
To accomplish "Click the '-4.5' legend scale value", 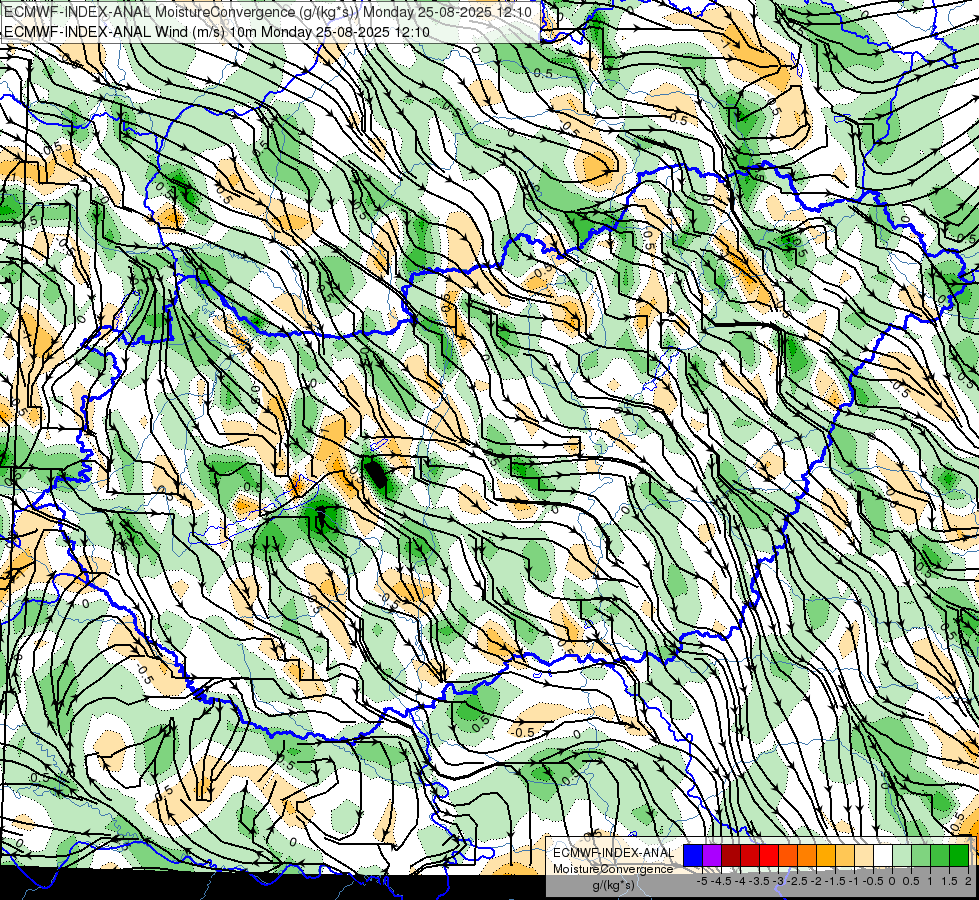I will coord(722,881).
